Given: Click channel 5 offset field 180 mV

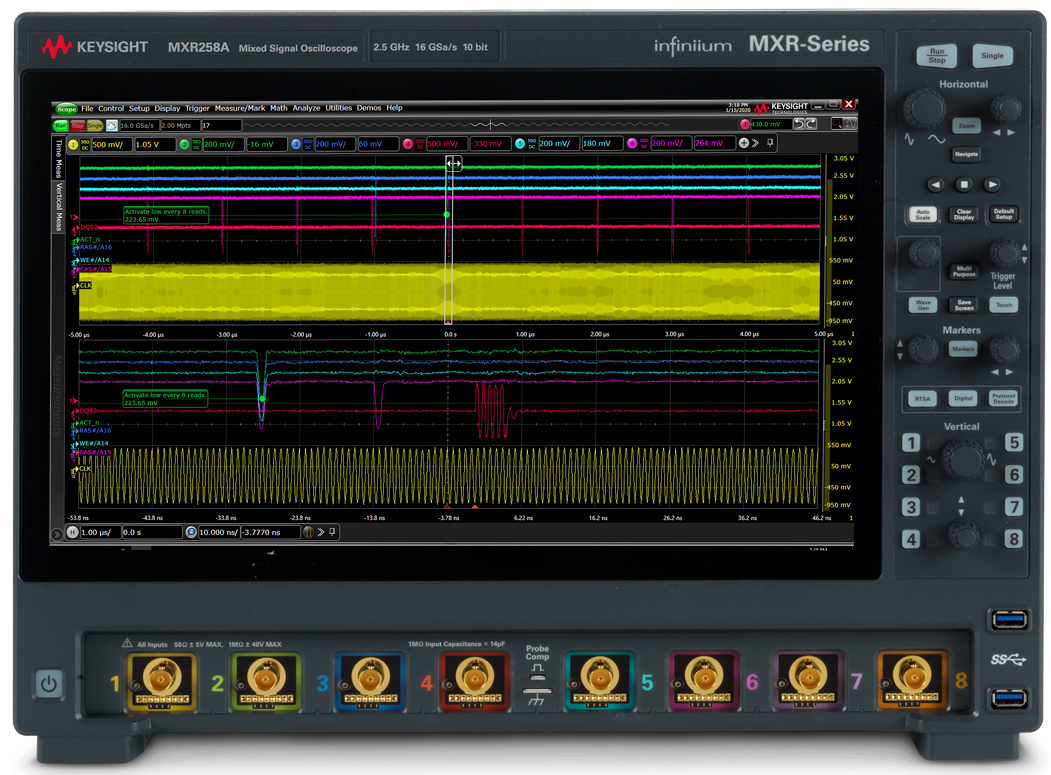Looking at the screenshot, I should (601, 143).
